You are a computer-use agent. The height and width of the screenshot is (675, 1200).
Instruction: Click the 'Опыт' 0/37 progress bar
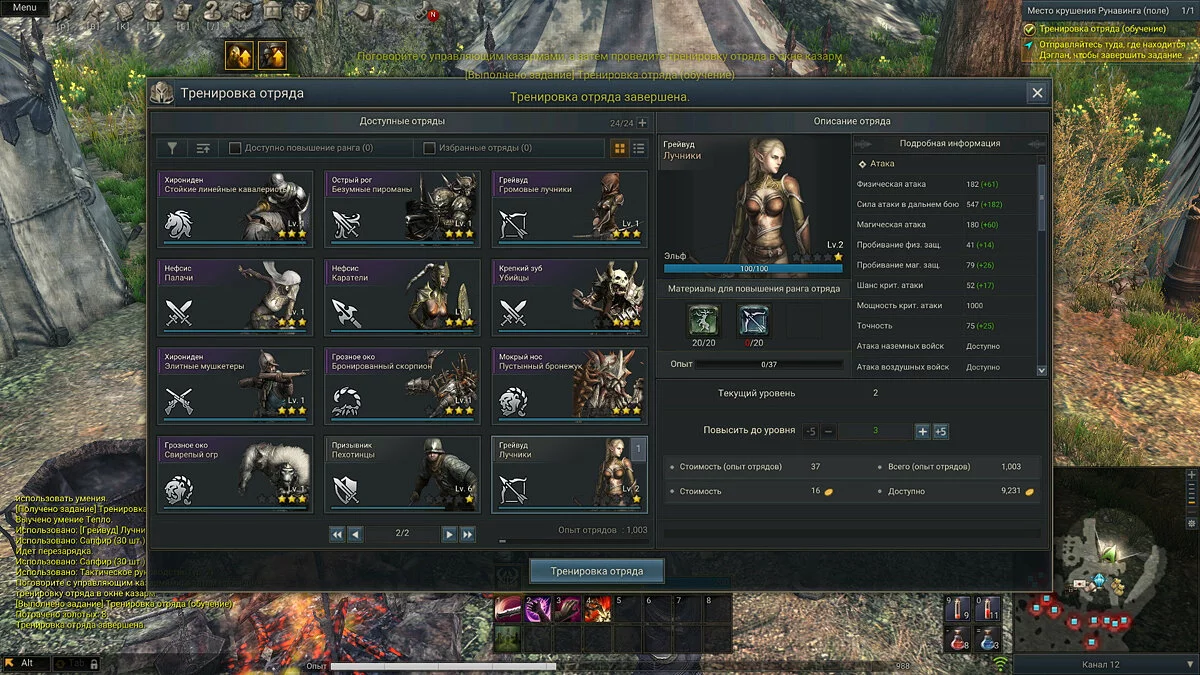pyautogui.click(x=769, y=364)
